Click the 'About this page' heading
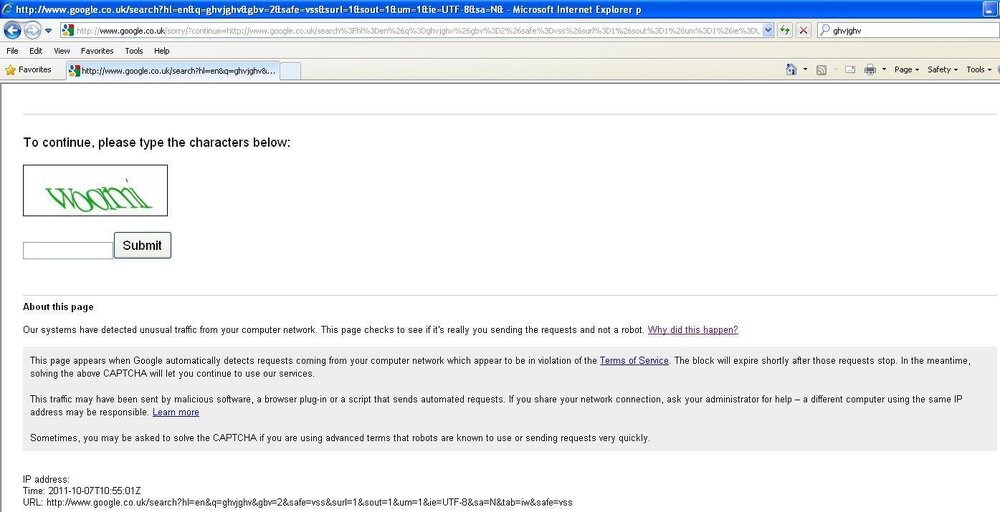Screen dimensions: 1000x512 point(58,307)
